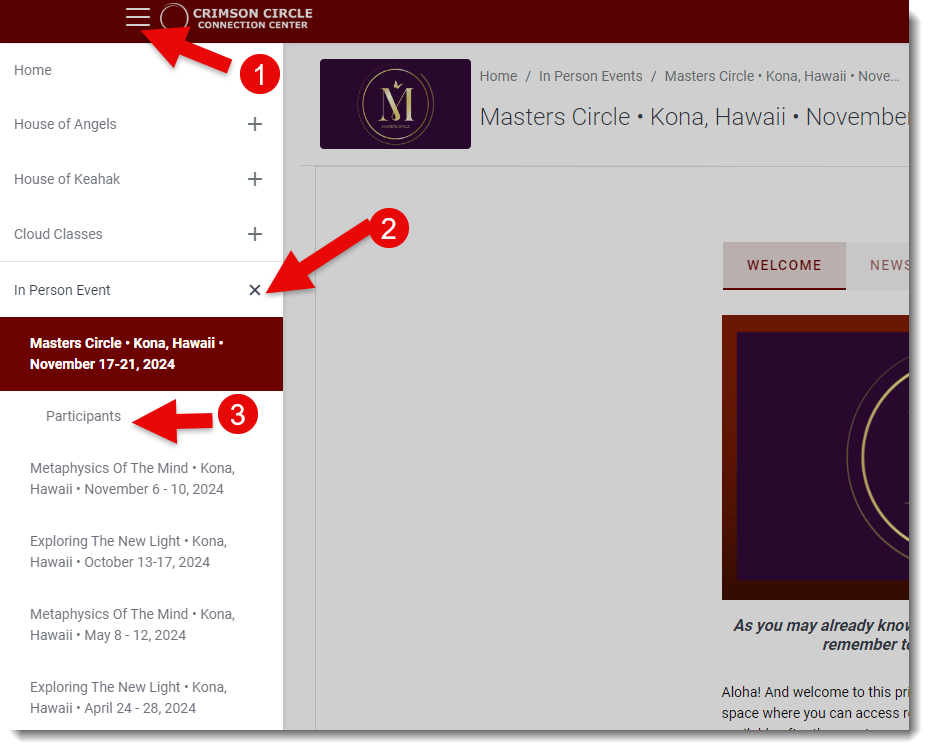The image size is (931, 752).
Task: Click the Crimson Circle Connection Center logo
Action: point(236,18)
